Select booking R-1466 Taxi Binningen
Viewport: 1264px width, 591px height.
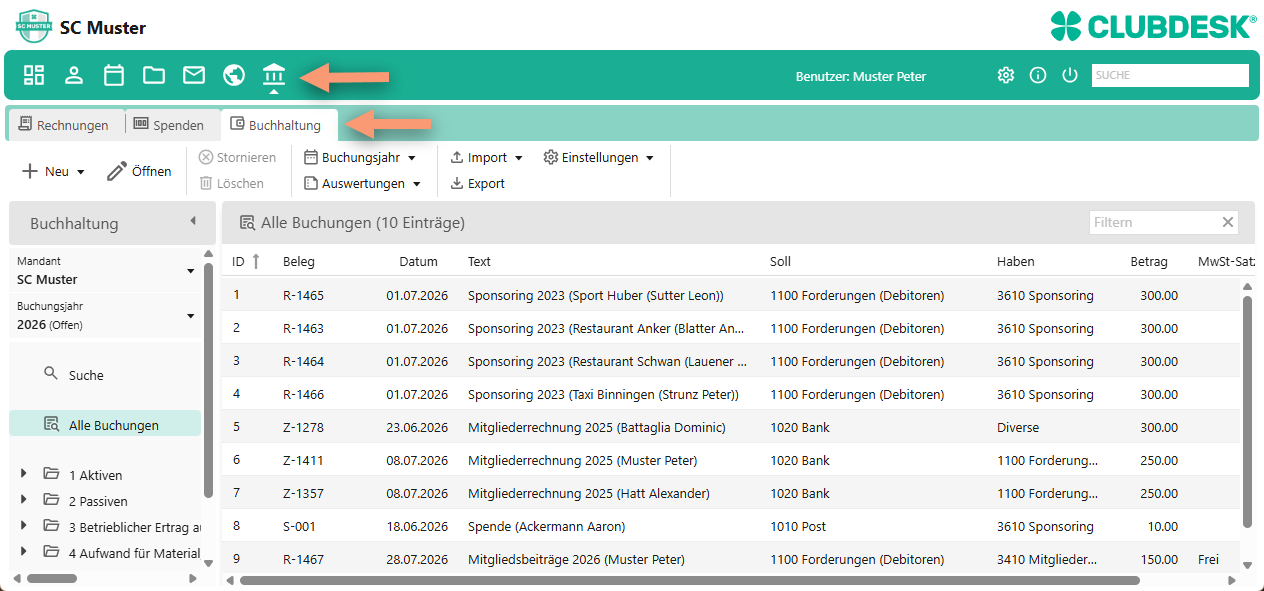(x=731, y=394)
